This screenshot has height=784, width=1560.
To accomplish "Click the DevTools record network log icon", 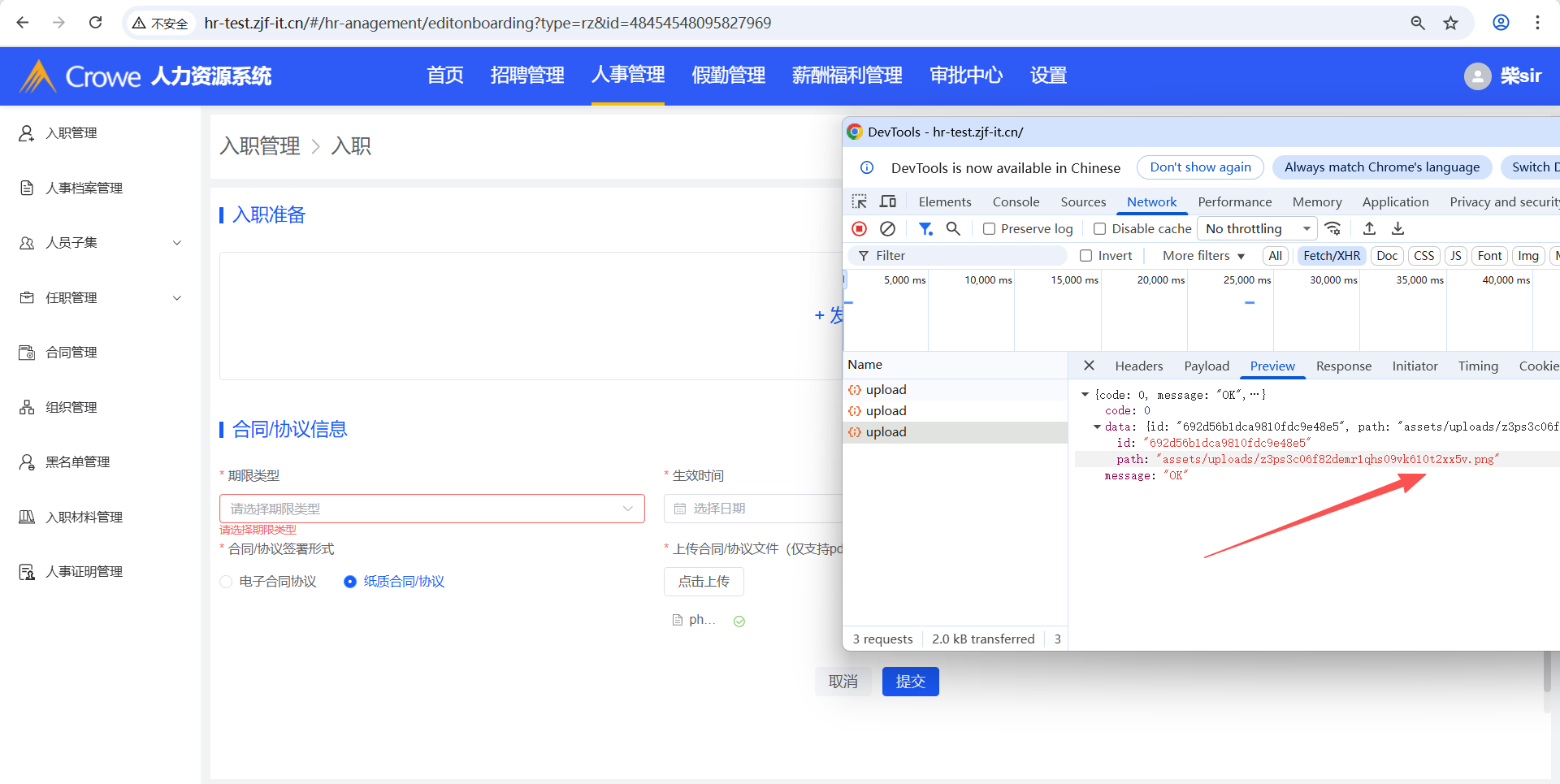I will tap(859, 229).
